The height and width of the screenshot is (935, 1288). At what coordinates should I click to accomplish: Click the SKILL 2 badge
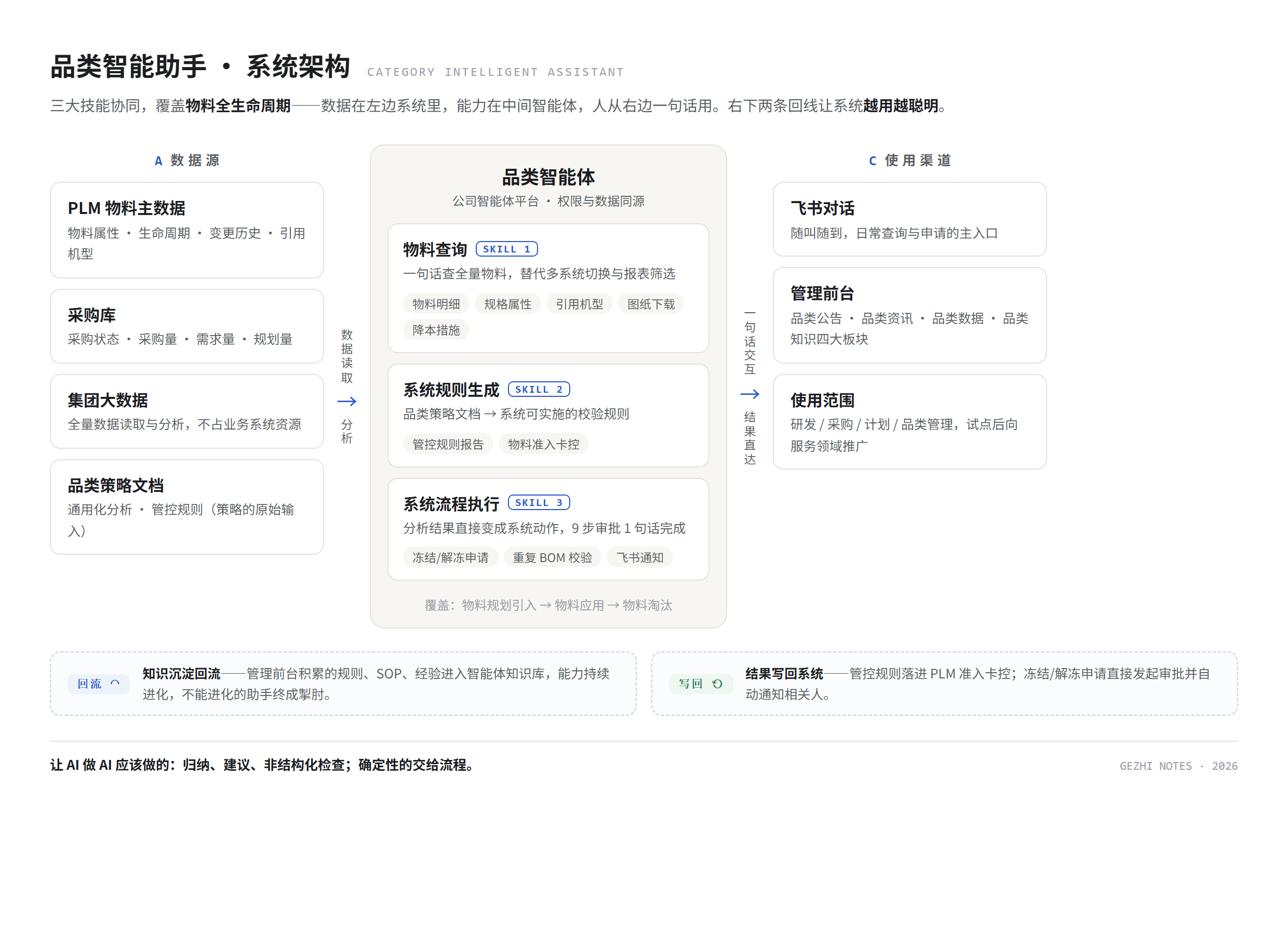click(539, 389)
